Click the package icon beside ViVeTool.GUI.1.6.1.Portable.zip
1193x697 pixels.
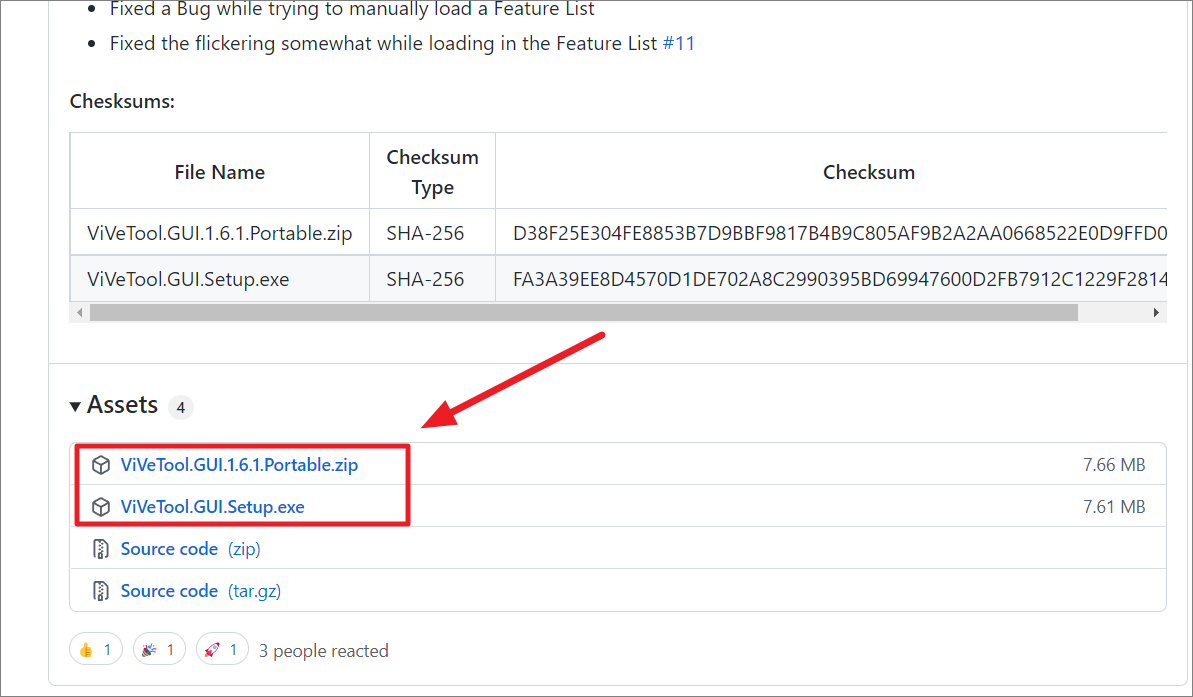pos(101,464)
